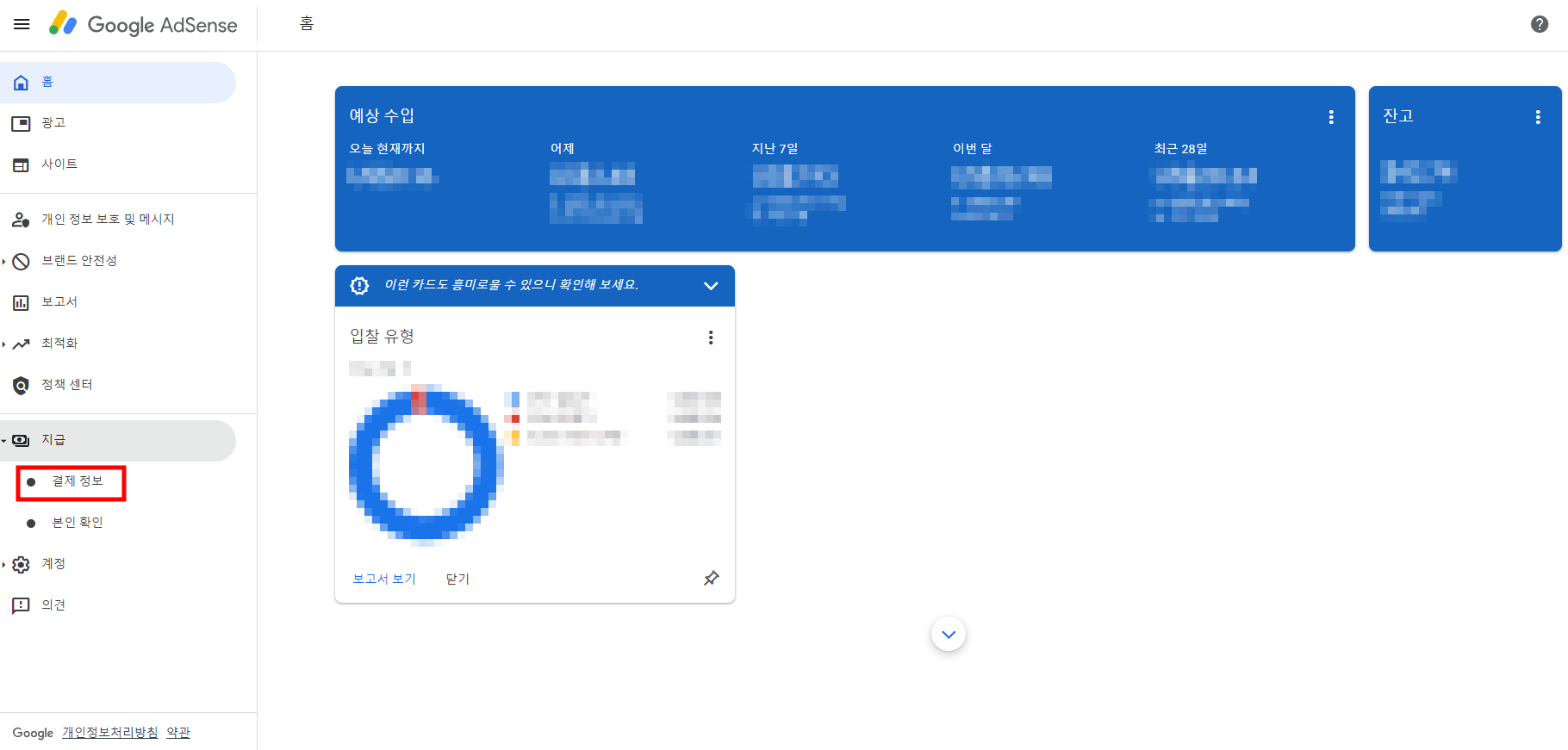Expand the 브랜드 안전성 submenu arrow
This screenshot has width=1568, height=750.
coord(4,261)
